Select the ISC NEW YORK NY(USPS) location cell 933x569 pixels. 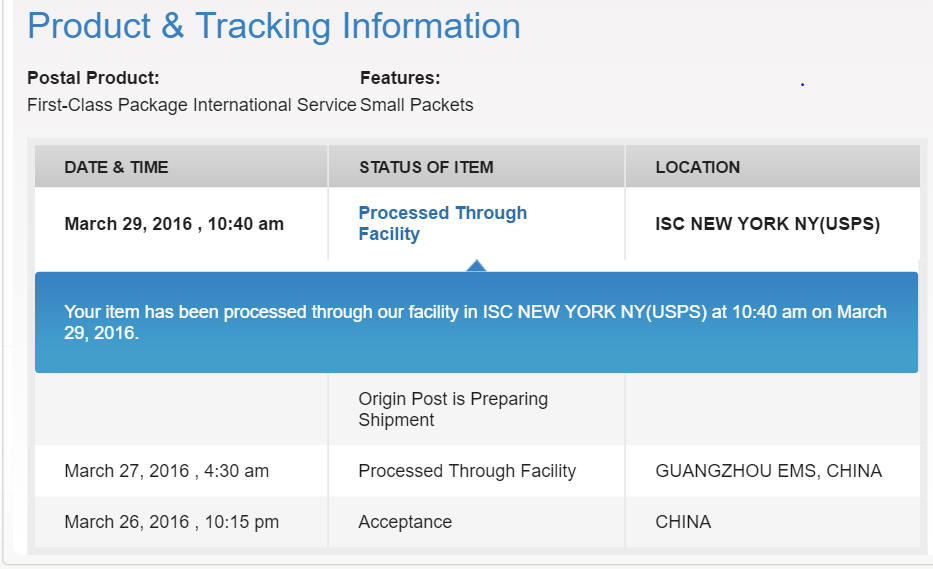767,224
